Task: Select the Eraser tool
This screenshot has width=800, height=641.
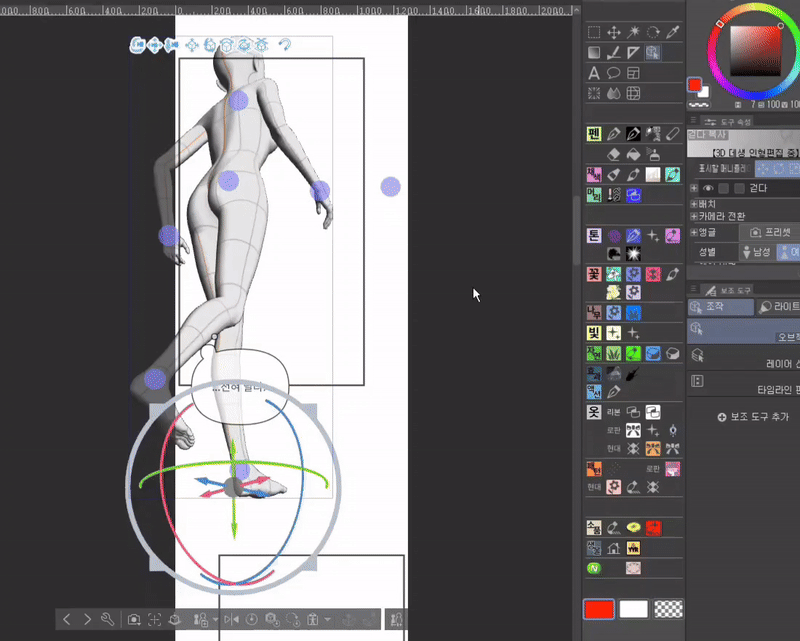Action: click(614, 154)
